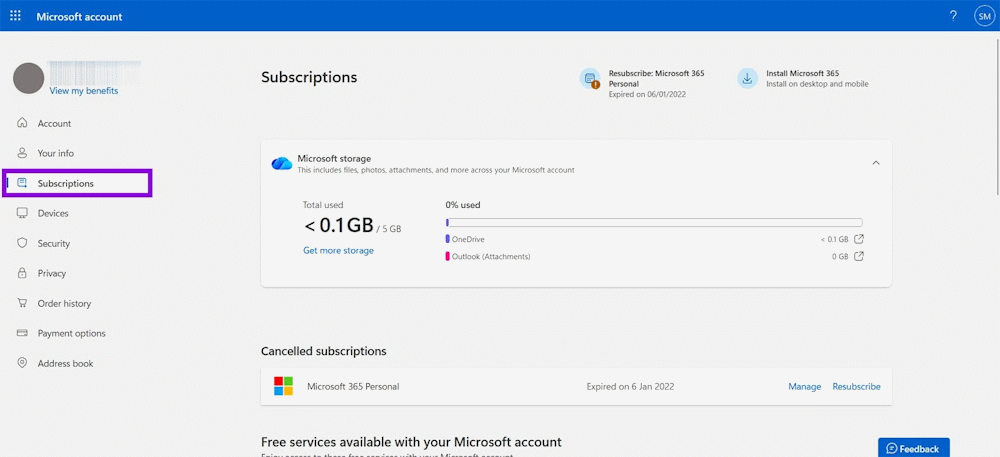This screenshot has width=1000, height=457.
Task: Click the Address book pin icon
Action: coord(22,363)
